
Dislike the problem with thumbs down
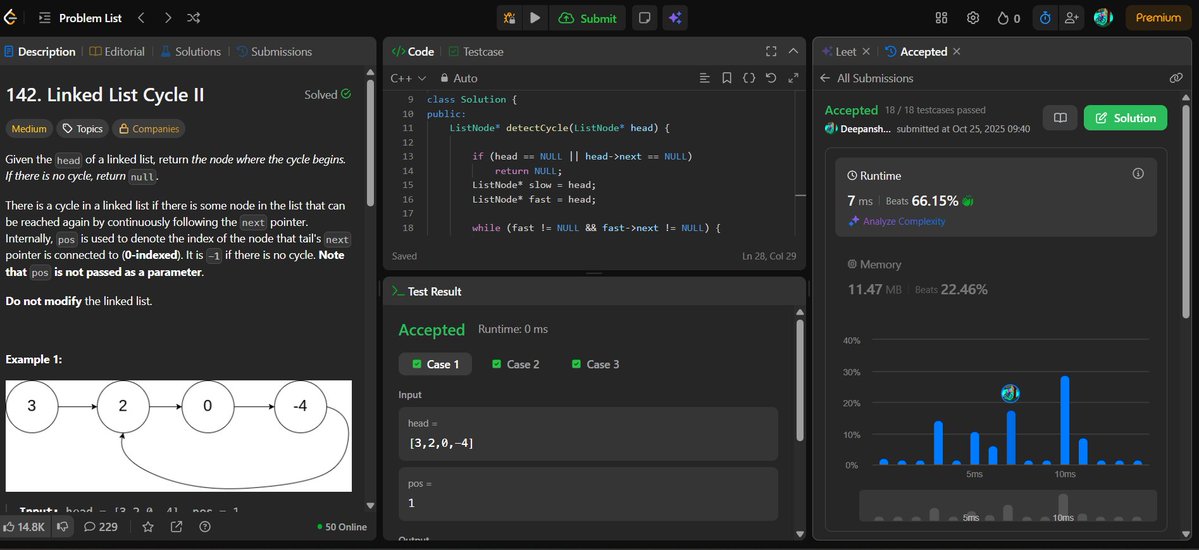[63, 526]
